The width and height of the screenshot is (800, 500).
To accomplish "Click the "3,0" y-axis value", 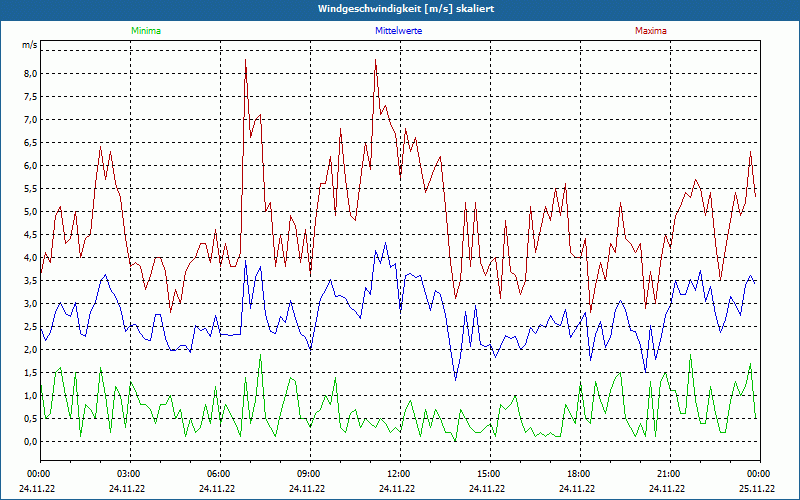I will pyautogui.click(x=31, y=304).
